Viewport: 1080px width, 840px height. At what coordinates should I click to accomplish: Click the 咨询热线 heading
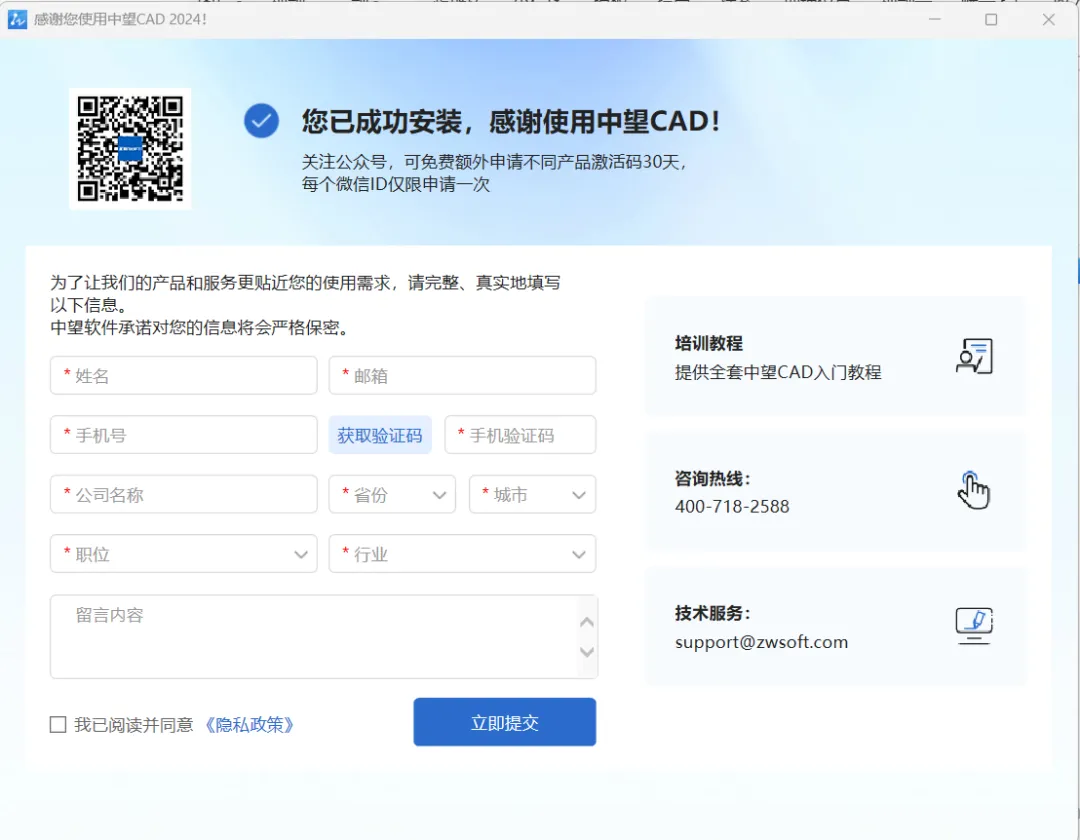[x=712, y=479]
